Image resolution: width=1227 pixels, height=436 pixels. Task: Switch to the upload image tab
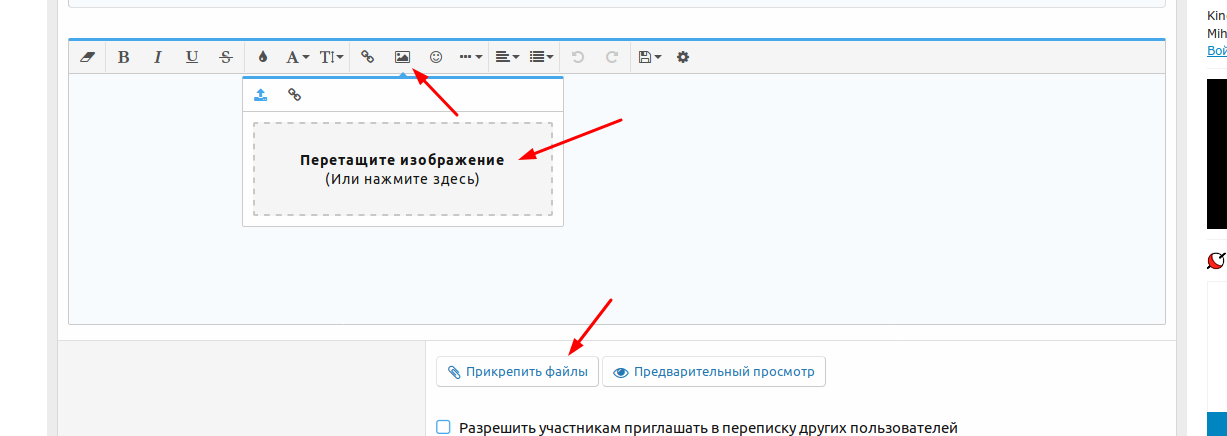pyautogui.click(x=261, y=95)
